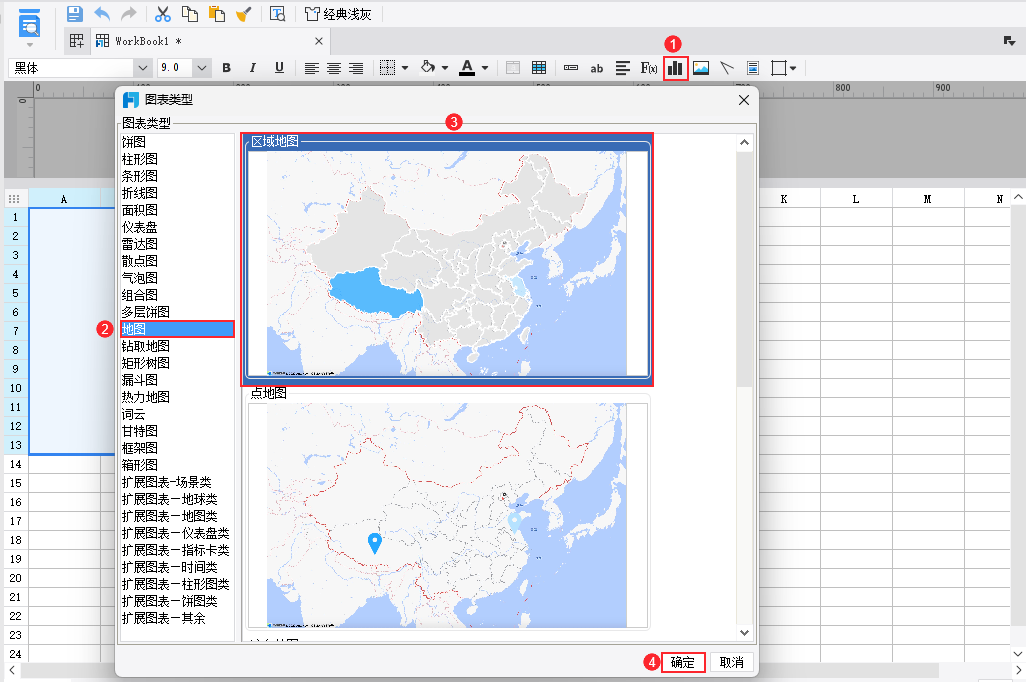This screenshot has height=682, width=1026.
Task: Toggle underline formatting
Action: 277,67
